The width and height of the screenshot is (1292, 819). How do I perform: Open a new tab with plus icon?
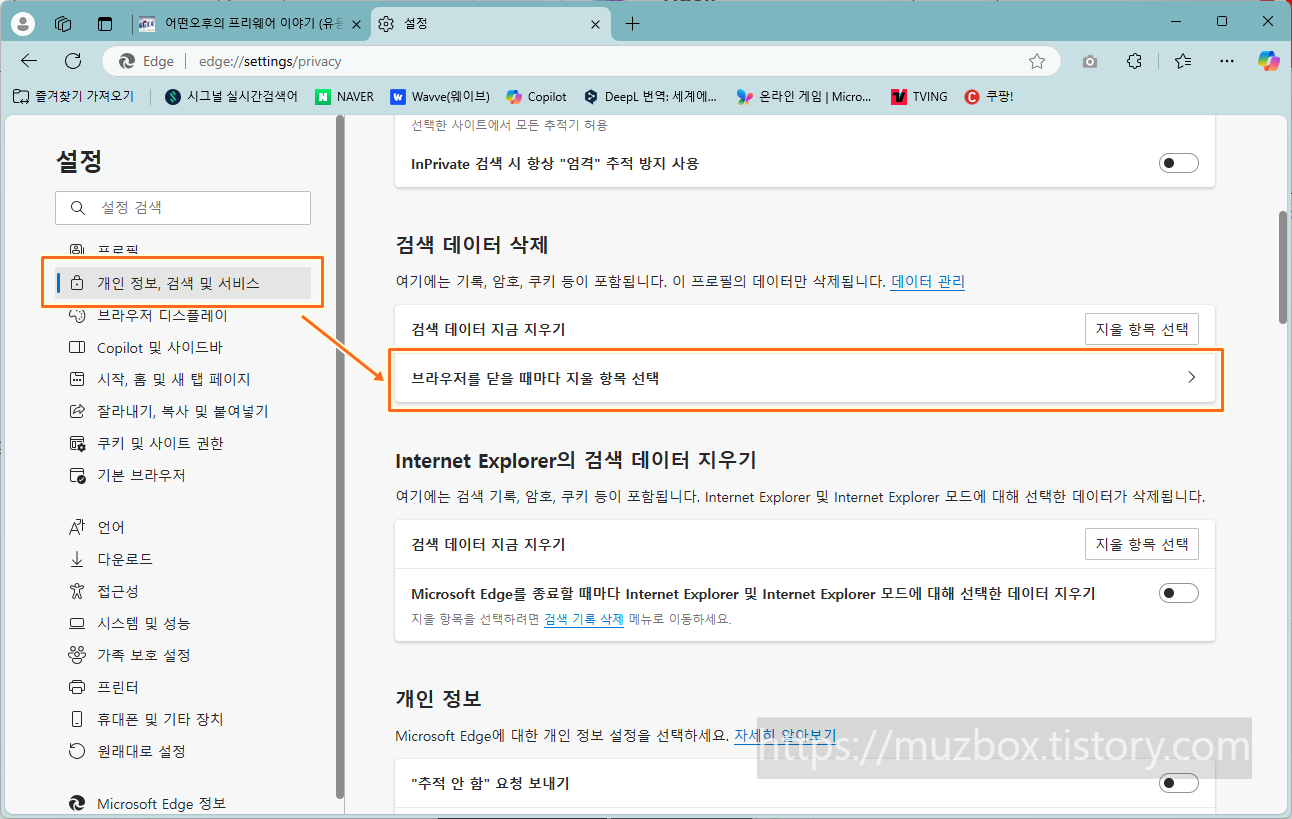632,24
